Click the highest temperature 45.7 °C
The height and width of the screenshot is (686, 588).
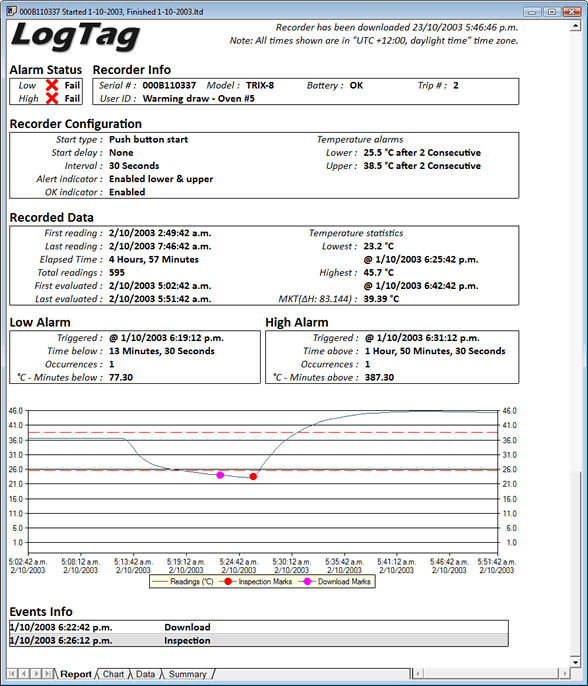coord(378,273)
